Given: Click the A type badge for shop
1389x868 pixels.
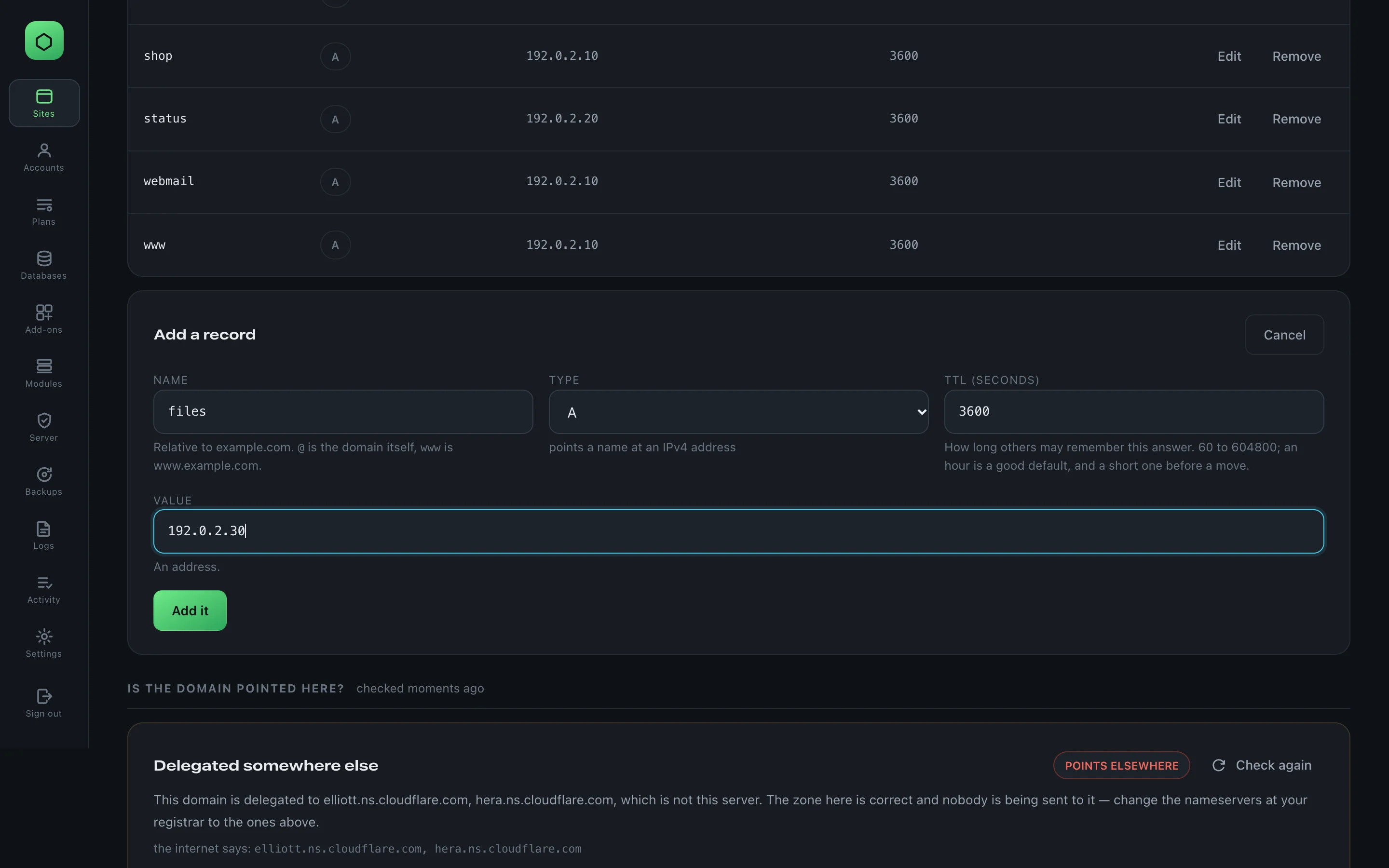Looking at the screenshot, I should tap(335, 56).
